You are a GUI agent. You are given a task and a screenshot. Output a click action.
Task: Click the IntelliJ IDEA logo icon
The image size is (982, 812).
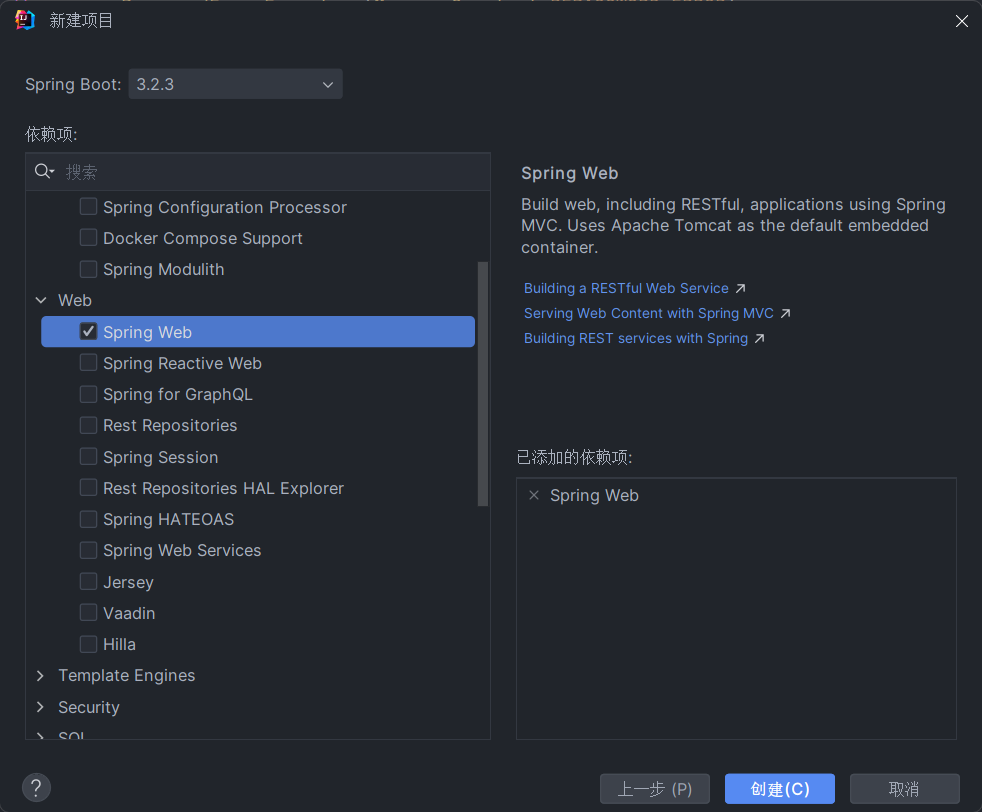point(25,20)
